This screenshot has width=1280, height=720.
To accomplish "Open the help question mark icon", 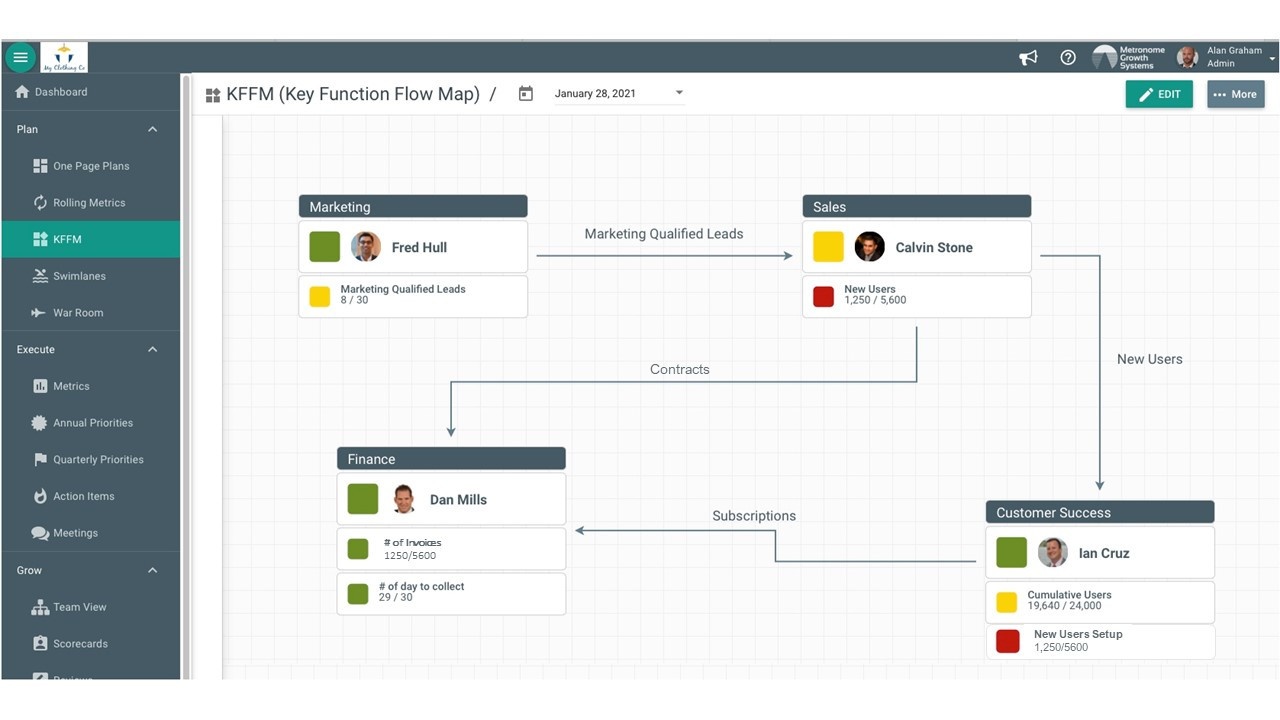I will tap(1068, 58).
